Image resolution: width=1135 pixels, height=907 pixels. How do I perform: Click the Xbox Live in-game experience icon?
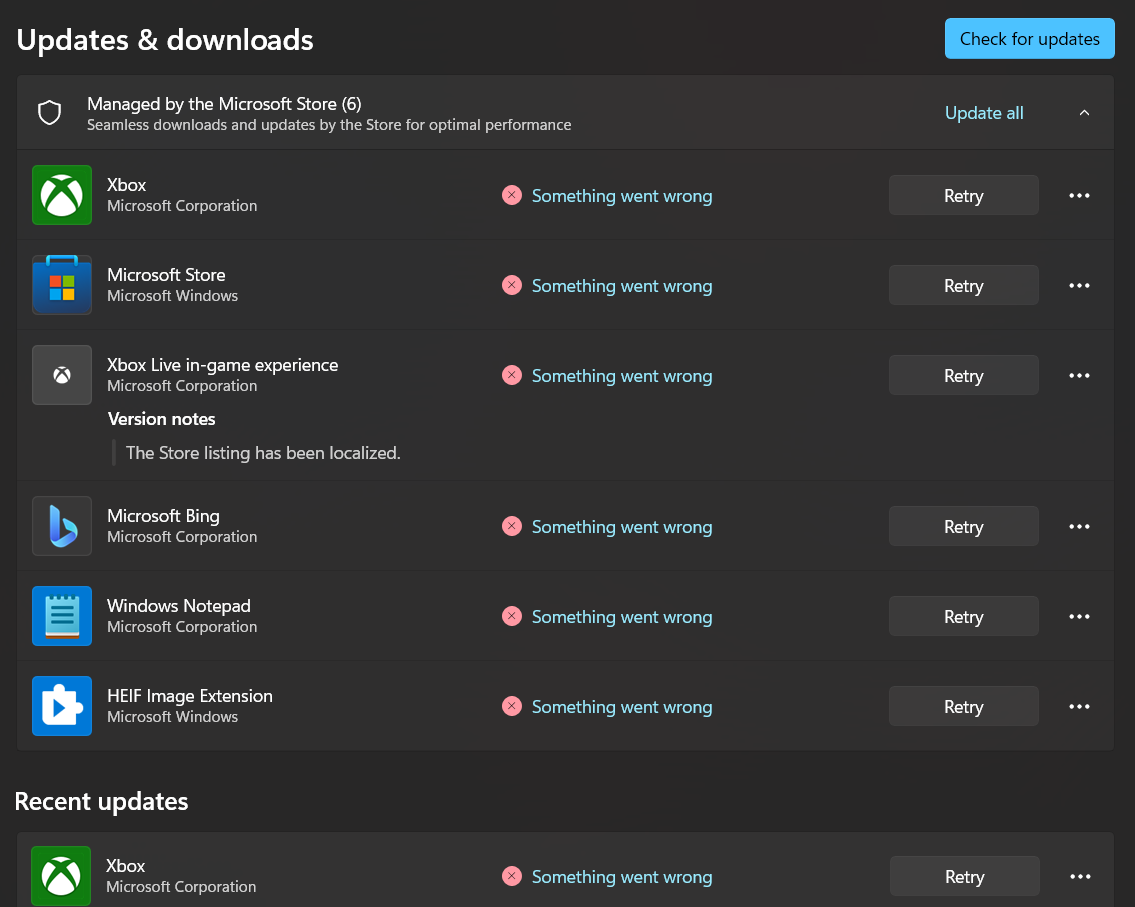pos(62,375)
